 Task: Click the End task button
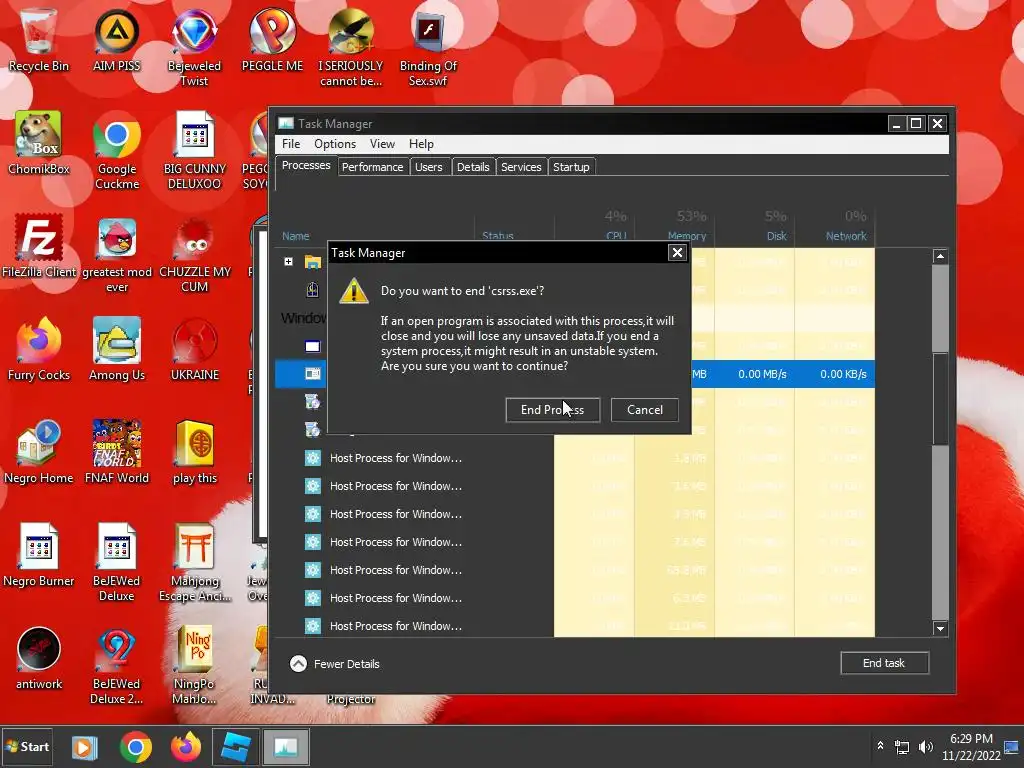tap(884, 663)
